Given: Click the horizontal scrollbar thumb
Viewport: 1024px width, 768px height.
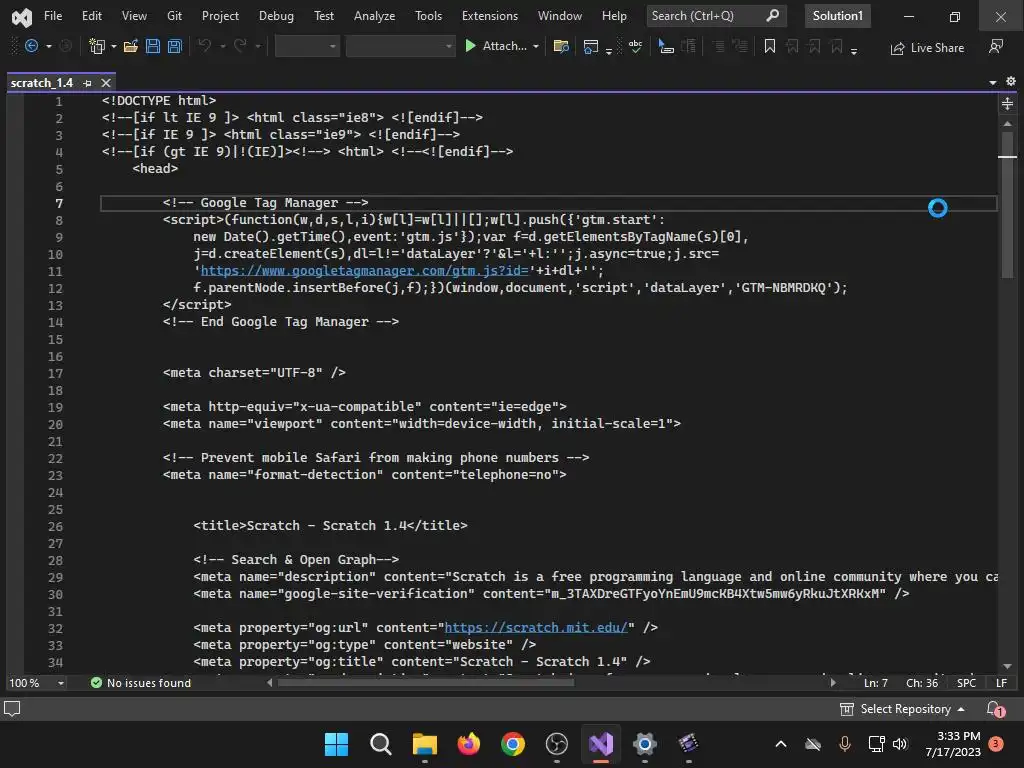Looking at the screenshot, I should 426,682.
